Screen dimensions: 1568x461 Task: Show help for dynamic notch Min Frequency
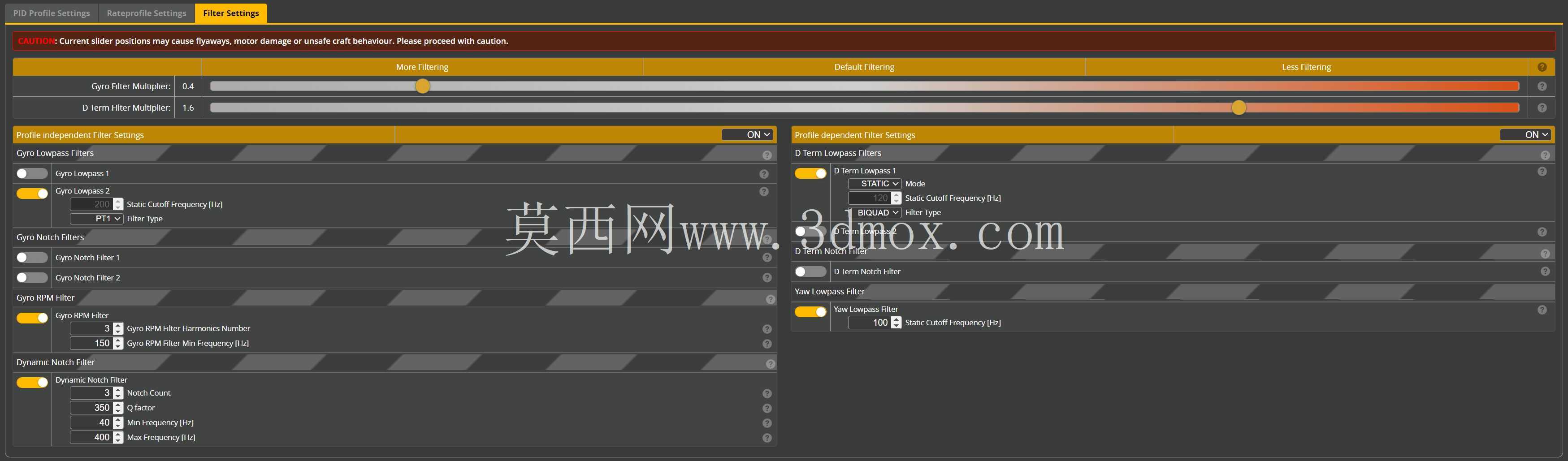click(767, 422)
